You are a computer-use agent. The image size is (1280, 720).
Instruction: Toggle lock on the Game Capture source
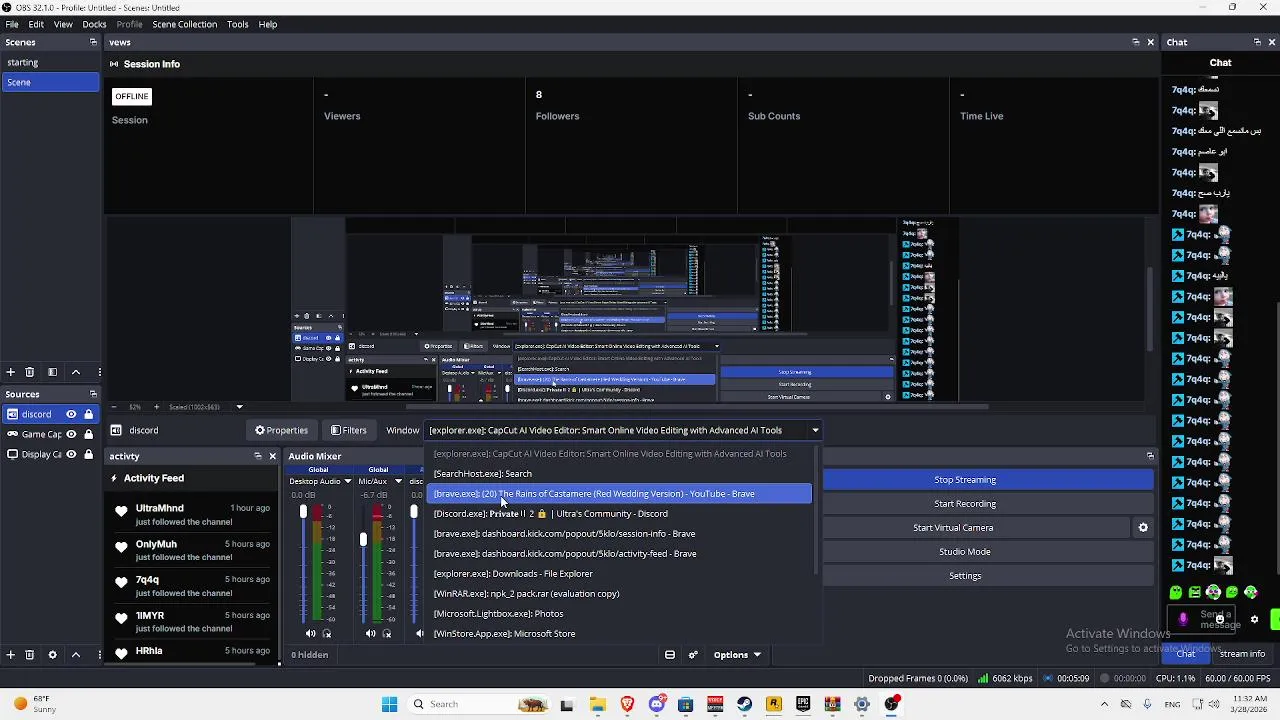(88, 434)
